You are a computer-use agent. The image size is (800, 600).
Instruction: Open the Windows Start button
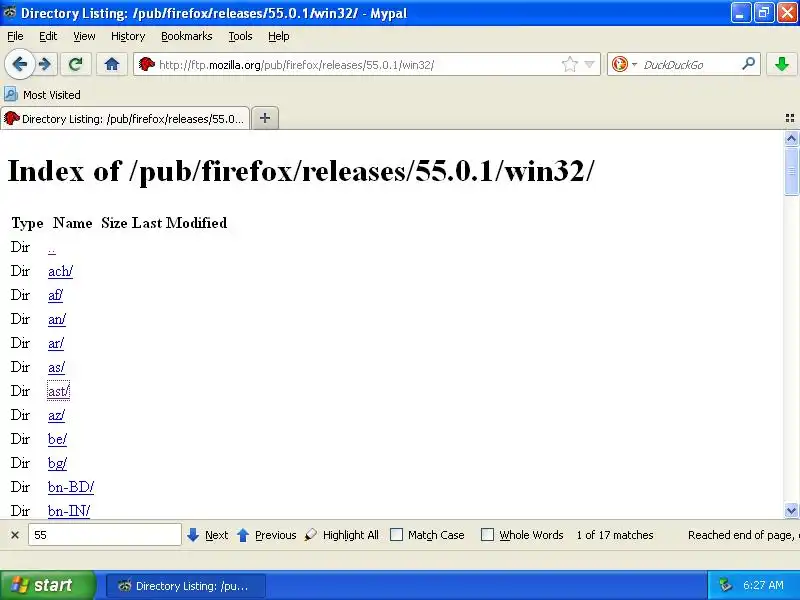point(47,585)
